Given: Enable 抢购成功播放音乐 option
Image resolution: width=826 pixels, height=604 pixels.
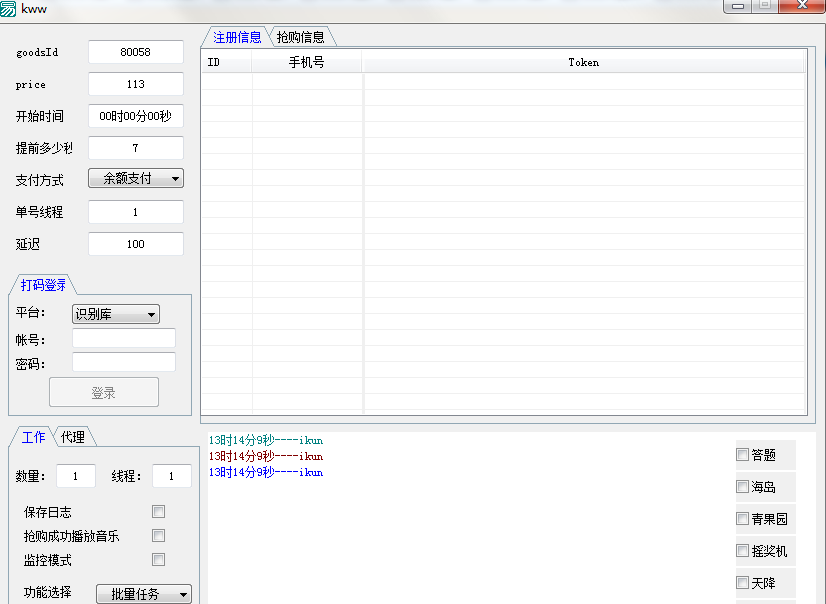Looking at the screenshot, I should (x=157, y=535).
